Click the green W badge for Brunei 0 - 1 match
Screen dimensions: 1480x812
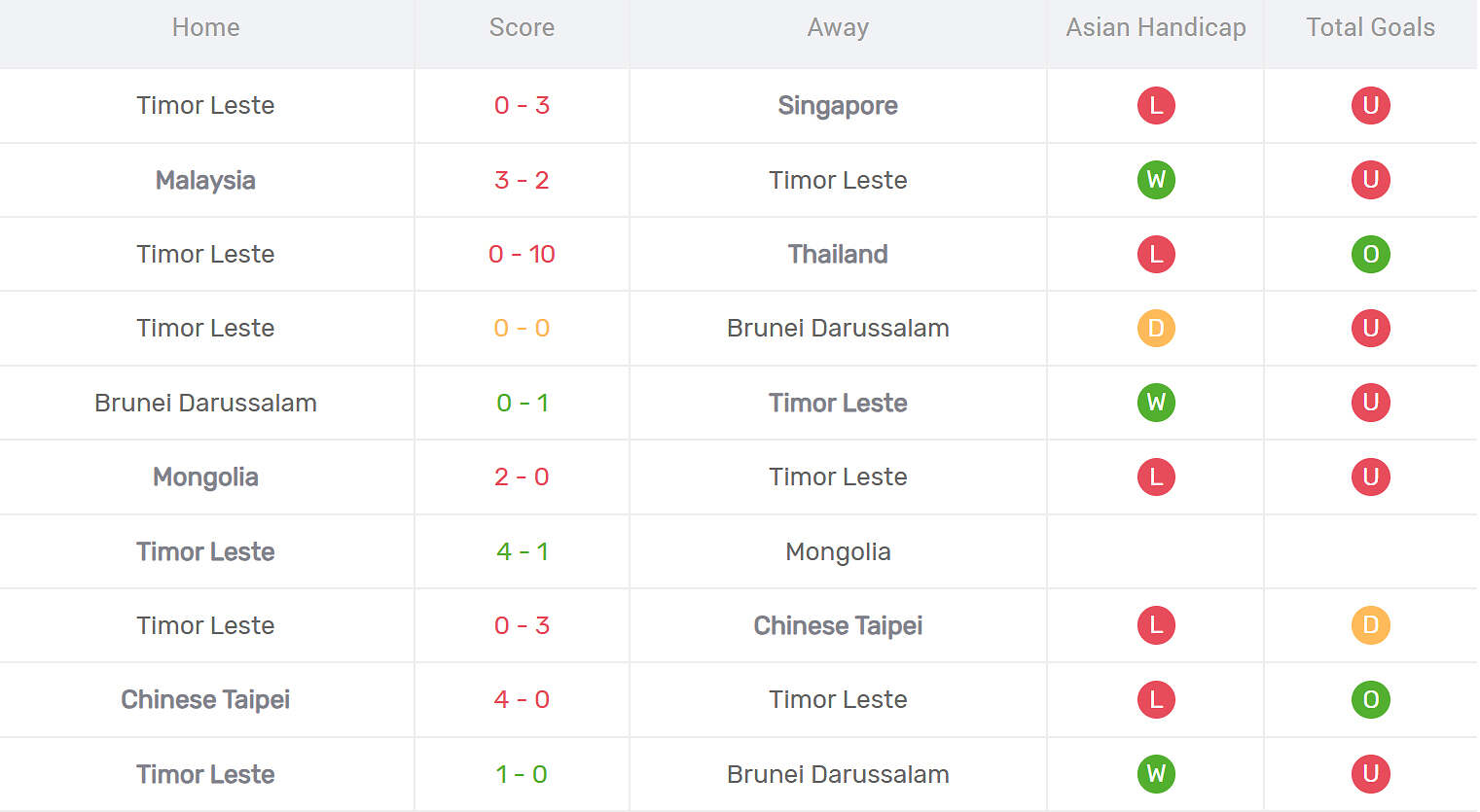tap(1156, 403)
